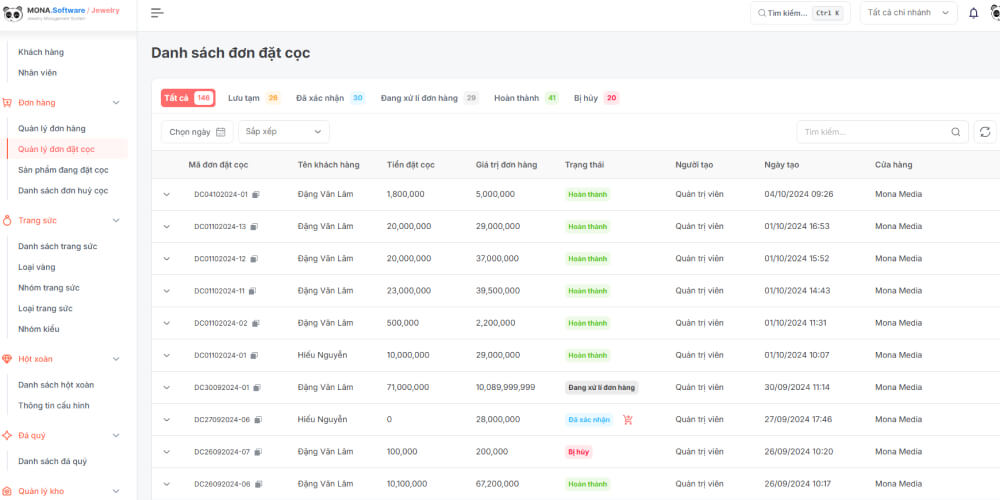1000x500 pixels.
Task: Focus the table Tìm kiếm input field
Action: 883,132
